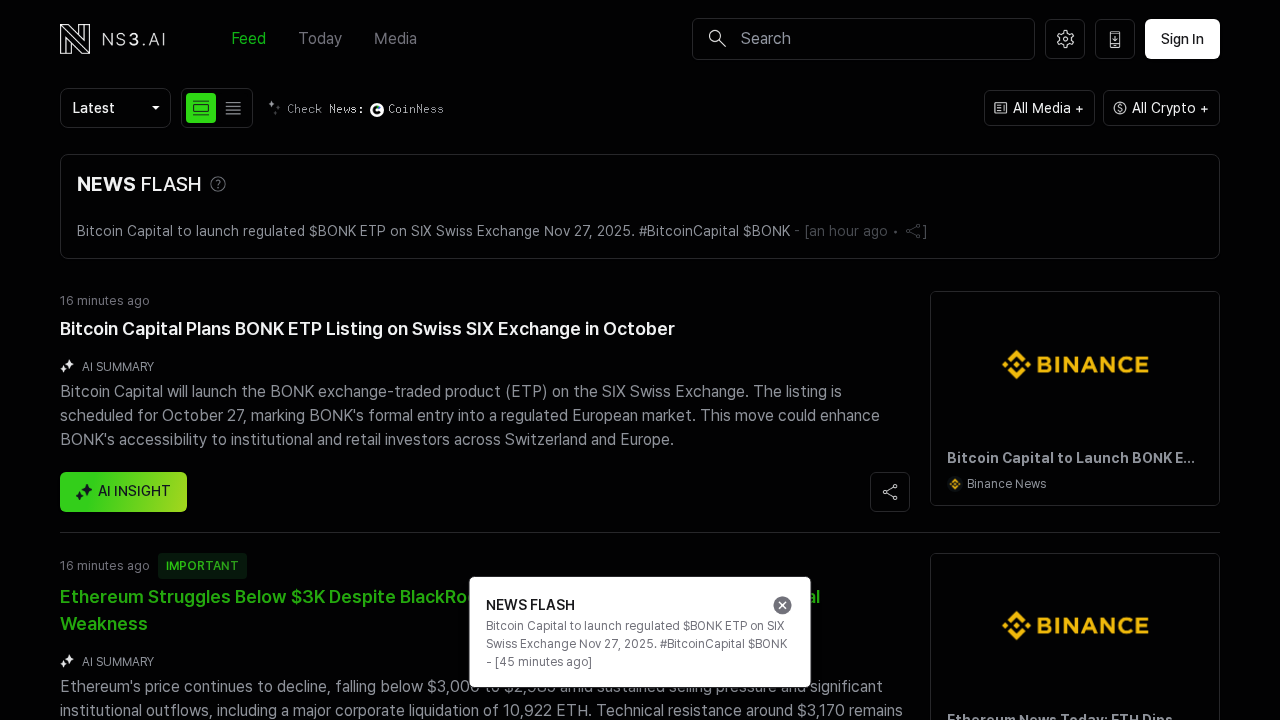Go to the Today tab
This screenshot has width=1280, height=720.
[x=320, y=39]
